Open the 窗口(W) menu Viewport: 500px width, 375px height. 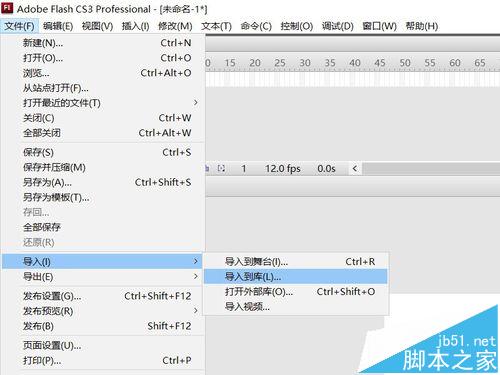tap(379, 26)
